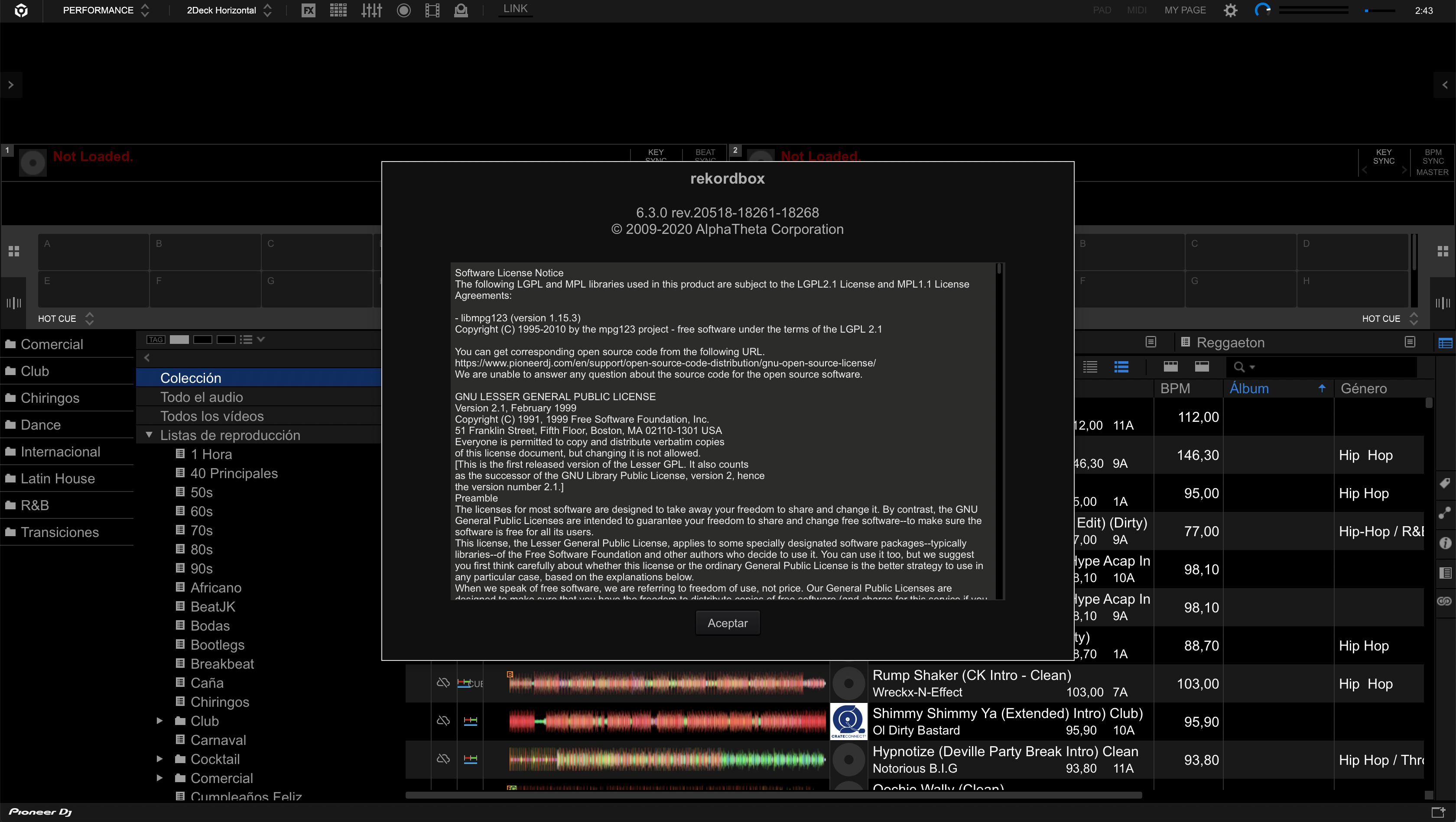Select the third palette bank box
The image size is (1456, 822).
tap(225, 340)
